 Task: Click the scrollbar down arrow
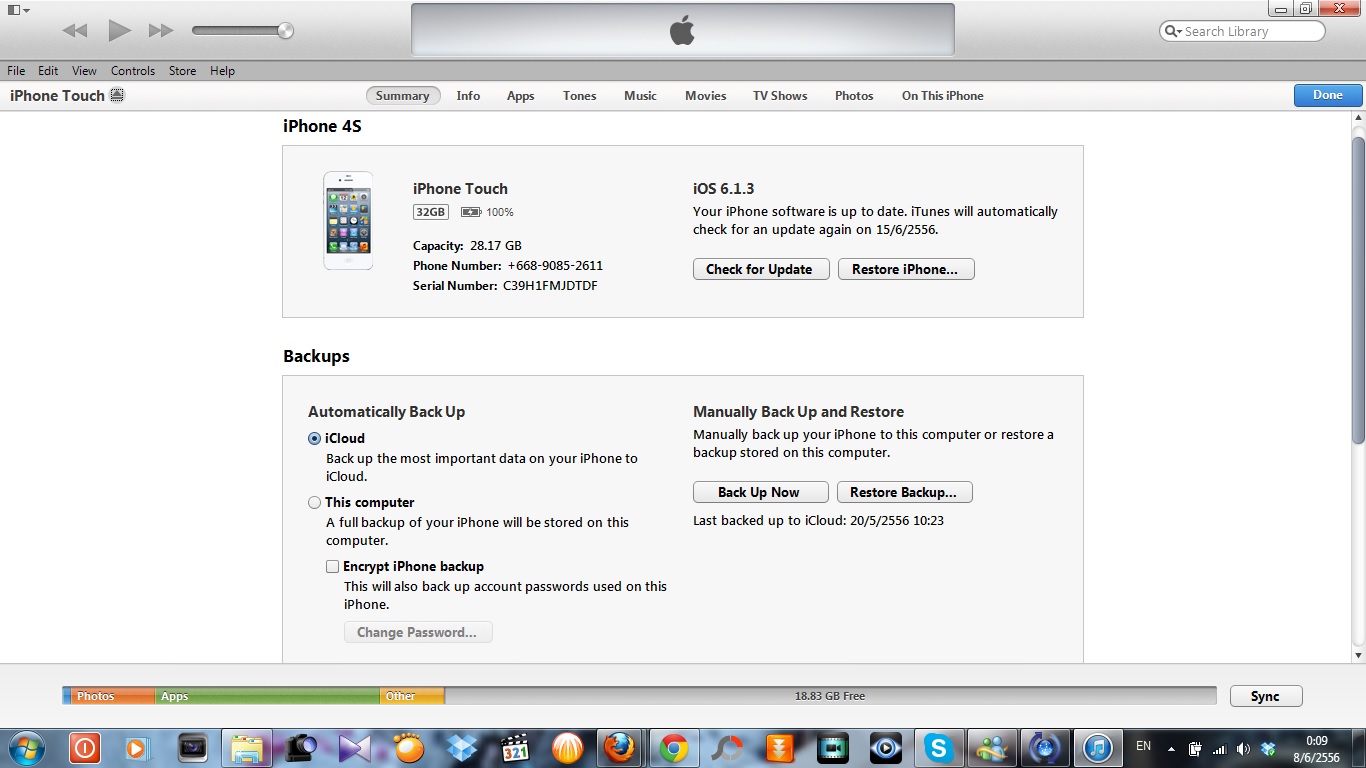coord(1358,654)
